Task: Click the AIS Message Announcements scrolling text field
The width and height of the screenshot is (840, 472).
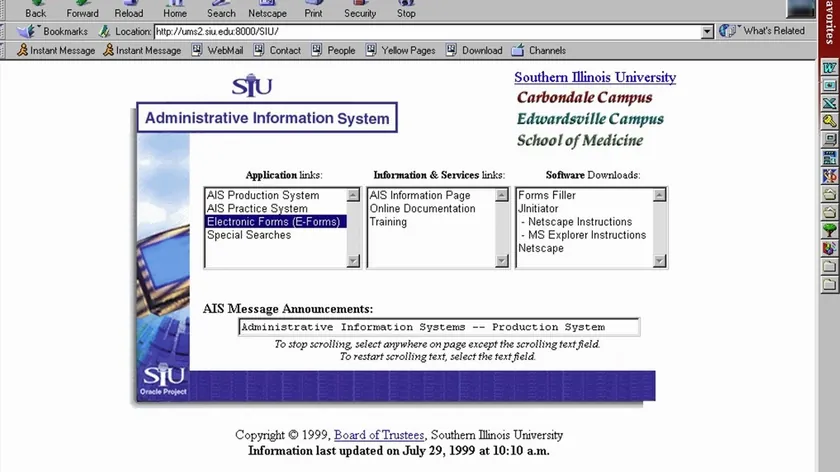Action: (x=439, y=327)
